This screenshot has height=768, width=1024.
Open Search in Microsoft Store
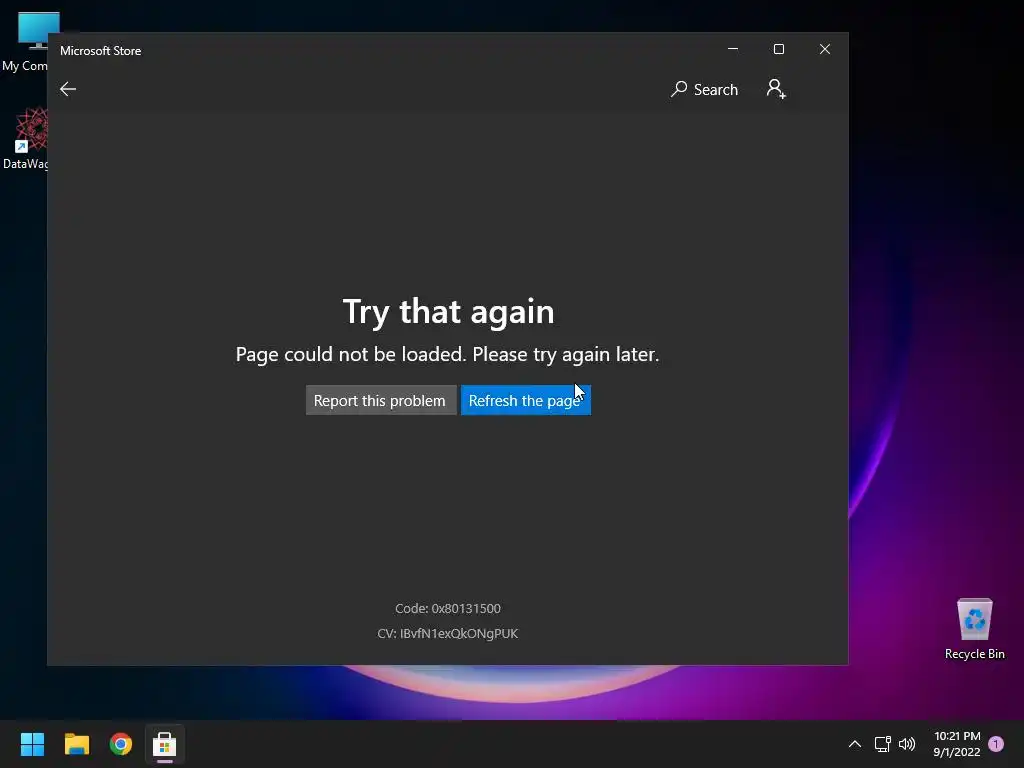[x=704, y=89]
